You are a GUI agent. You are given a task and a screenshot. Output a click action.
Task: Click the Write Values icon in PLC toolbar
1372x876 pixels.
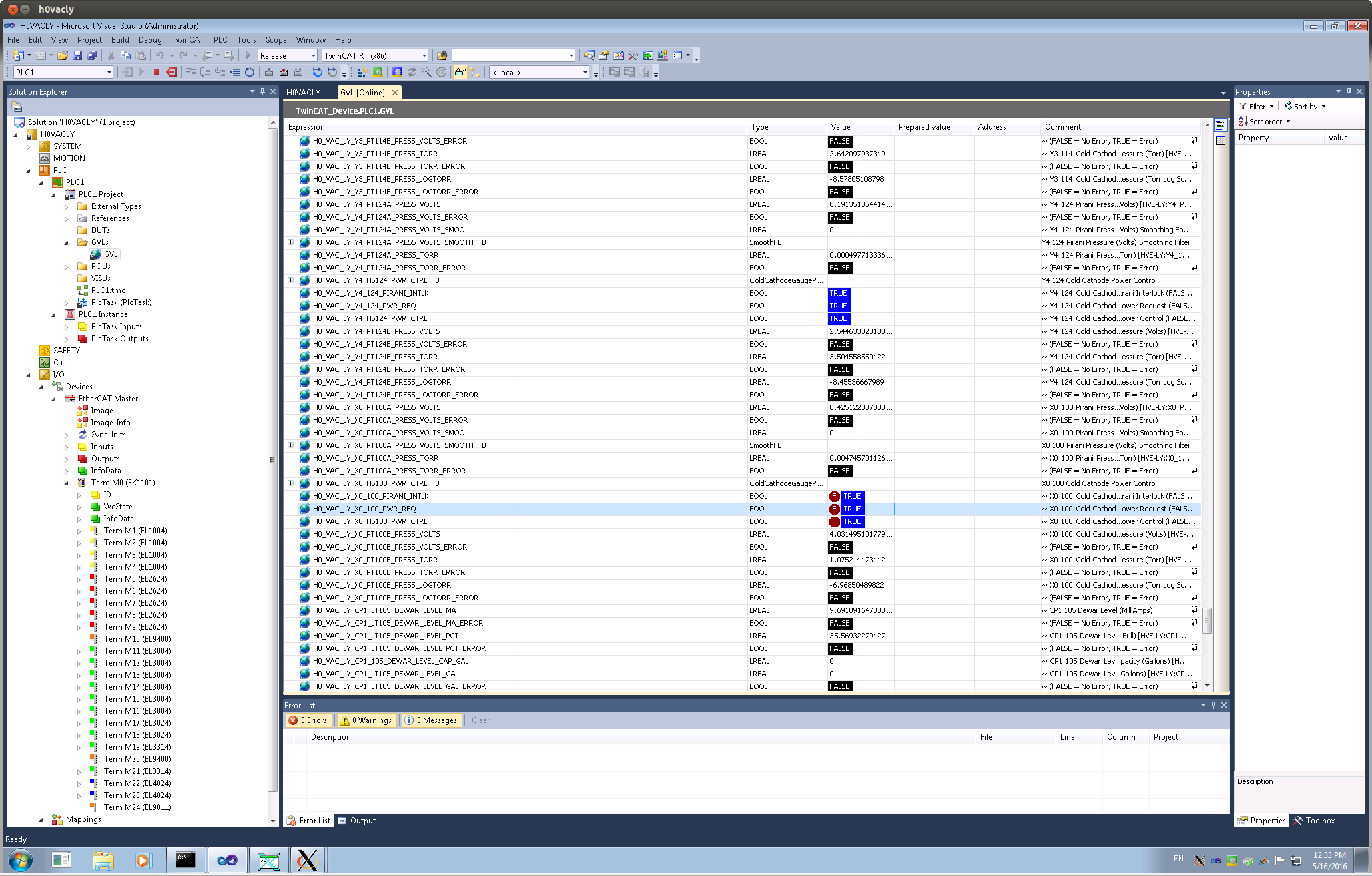pyautogui.click(x=269, y=73)
